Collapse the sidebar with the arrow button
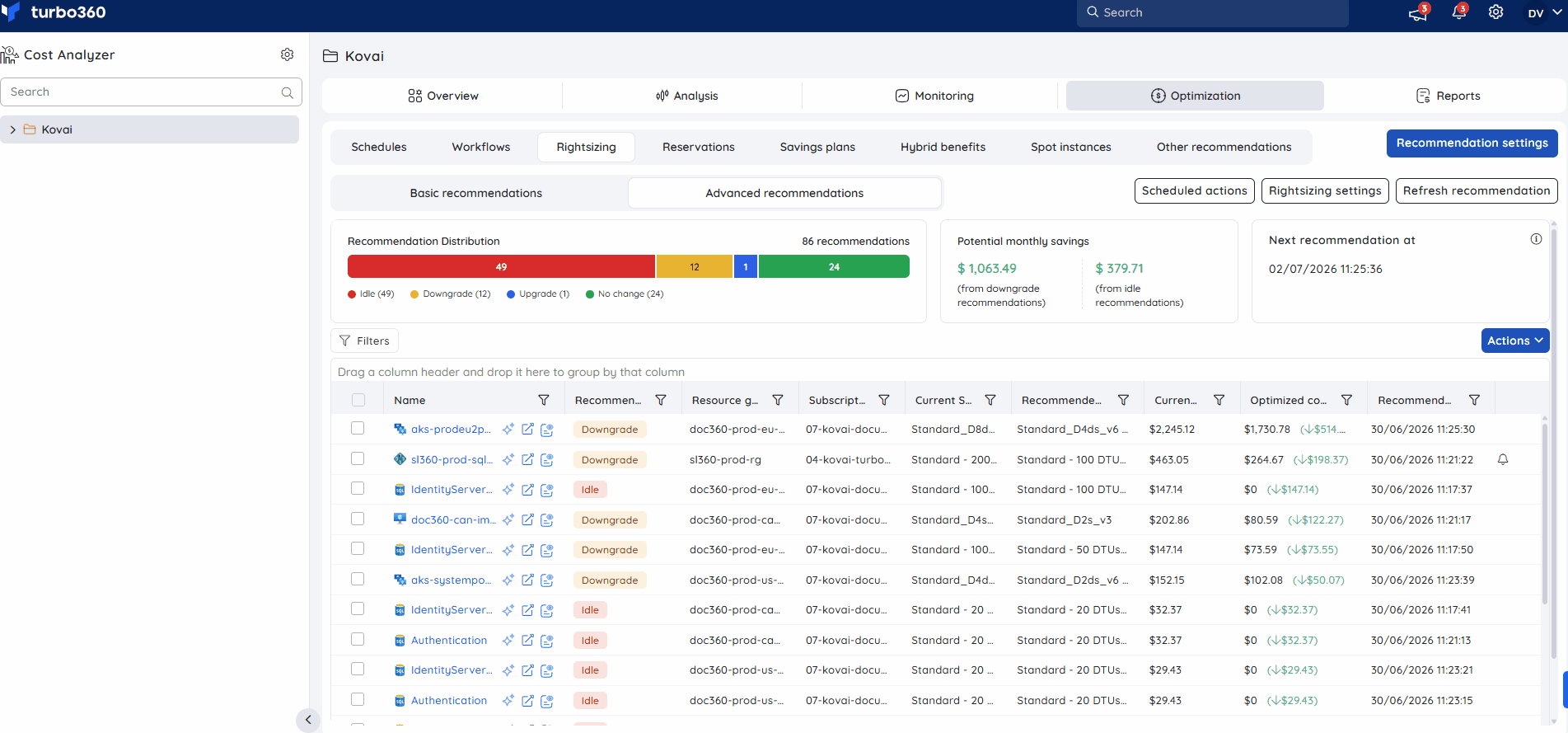 (308, 720)
